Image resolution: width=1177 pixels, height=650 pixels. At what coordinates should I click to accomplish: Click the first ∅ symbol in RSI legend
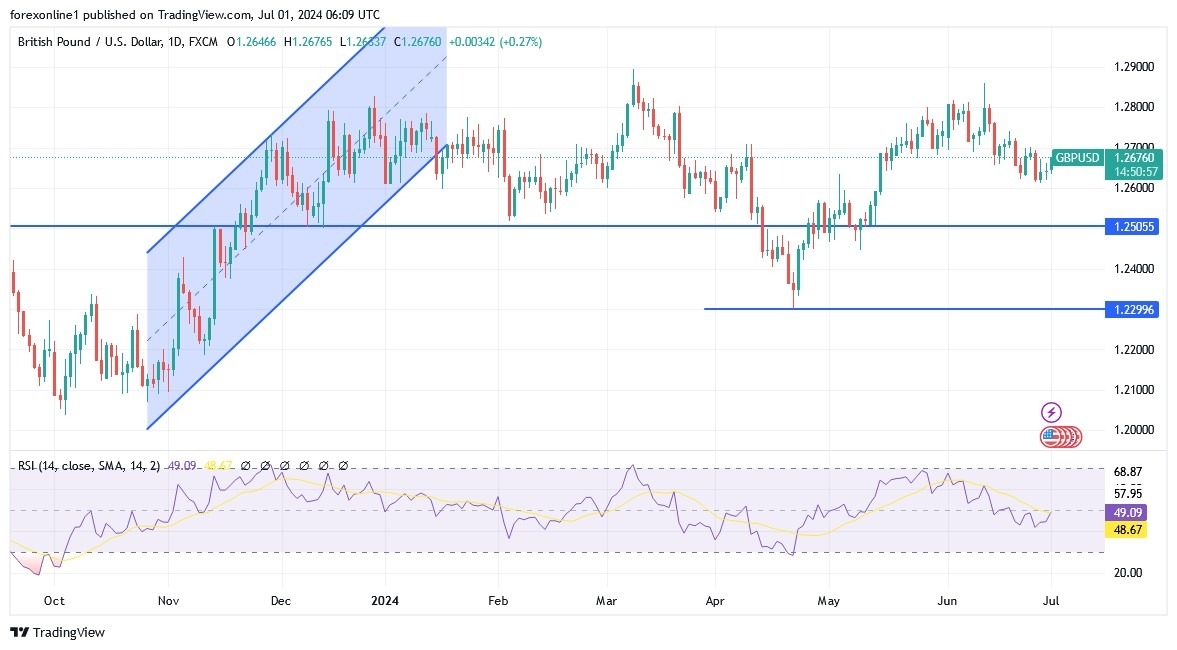(x=246, y=466)
